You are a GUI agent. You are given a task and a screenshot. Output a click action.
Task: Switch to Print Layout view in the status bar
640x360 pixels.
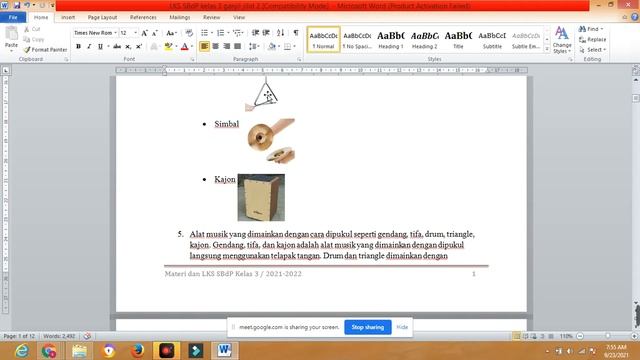point(517,336)
